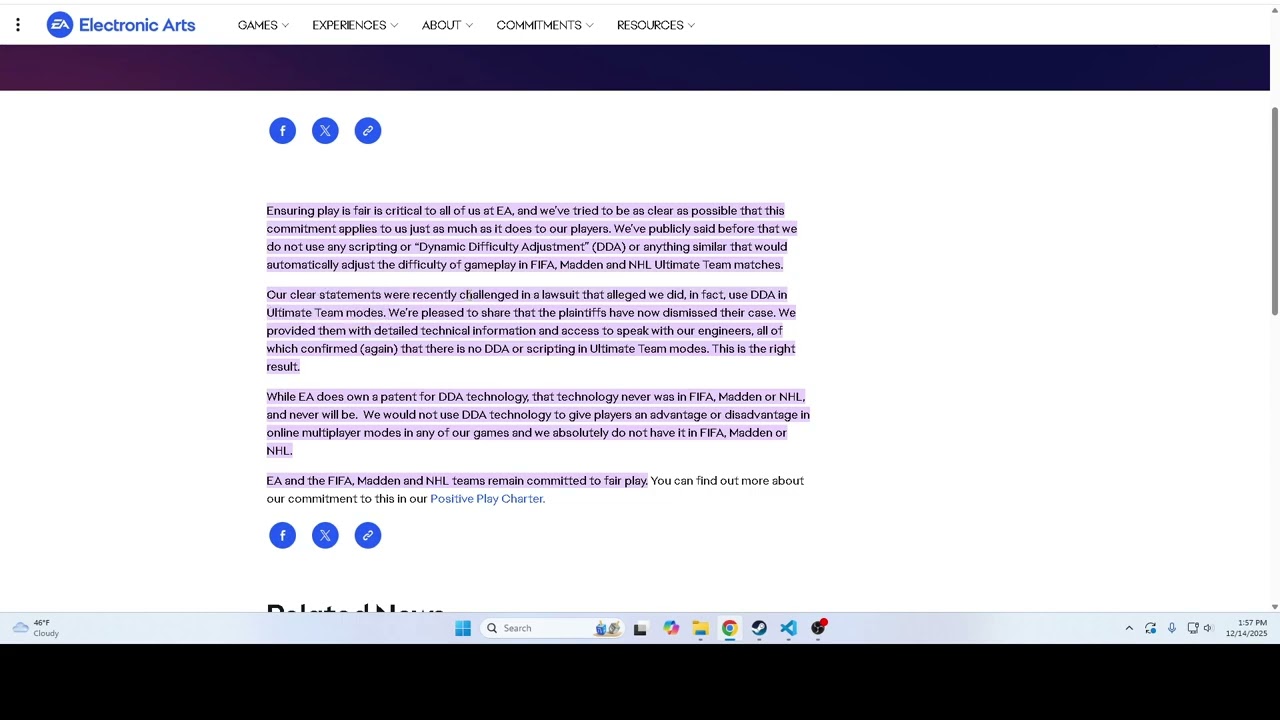Screen dimensions: 1280x720
Task: Expand the RESOURCES navigation menu
Action: click(x=656, y=25)
